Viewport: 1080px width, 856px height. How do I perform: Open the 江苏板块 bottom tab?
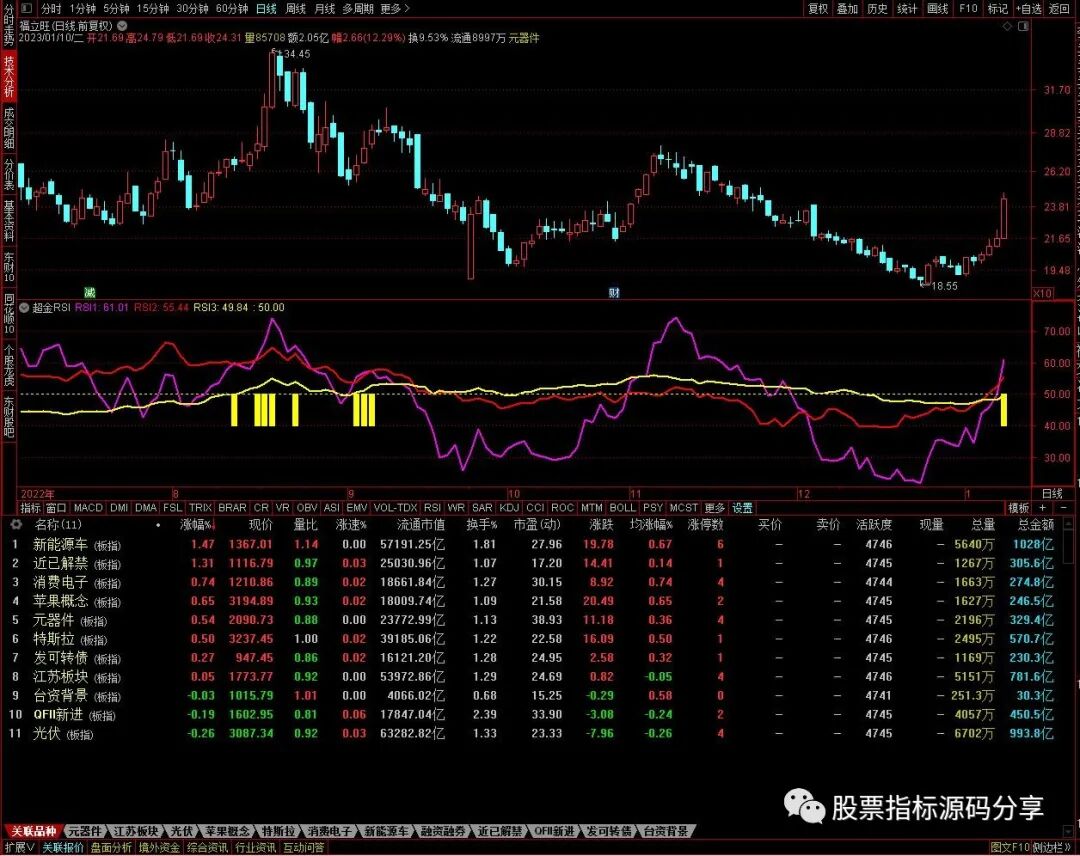pyautogui.click(x=136, y=831)
